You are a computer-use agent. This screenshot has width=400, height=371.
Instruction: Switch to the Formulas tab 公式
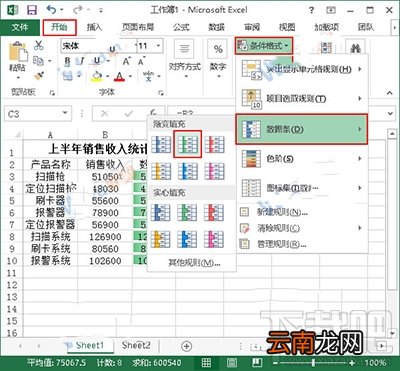tap(181, 27)
